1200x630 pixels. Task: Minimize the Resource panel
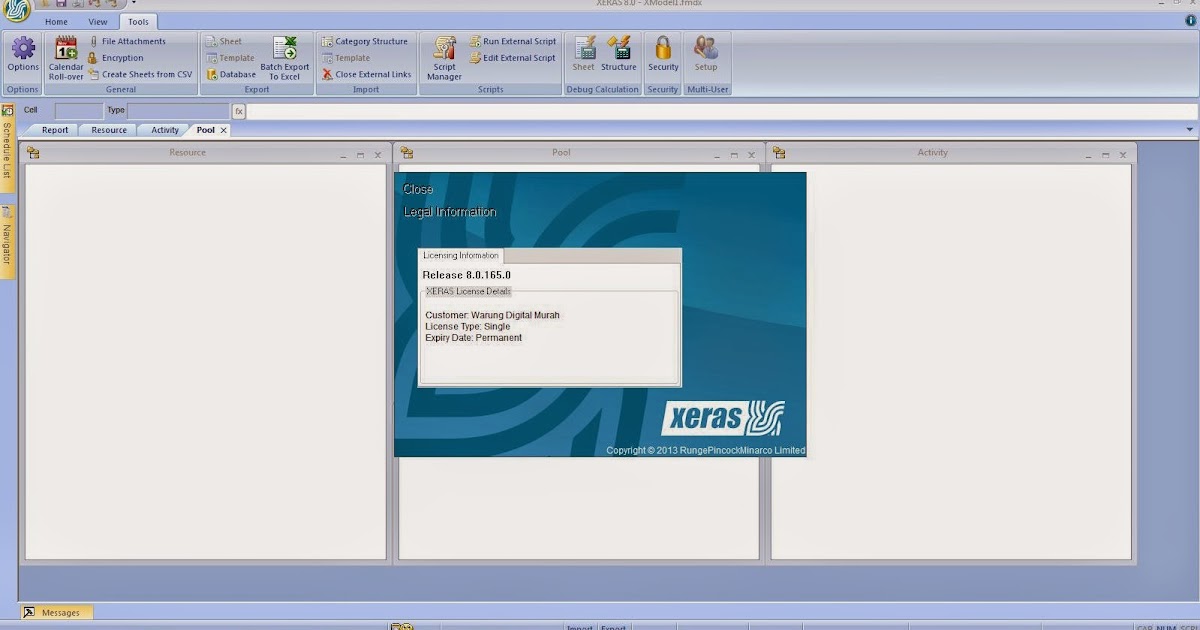[x=343, y=155]
